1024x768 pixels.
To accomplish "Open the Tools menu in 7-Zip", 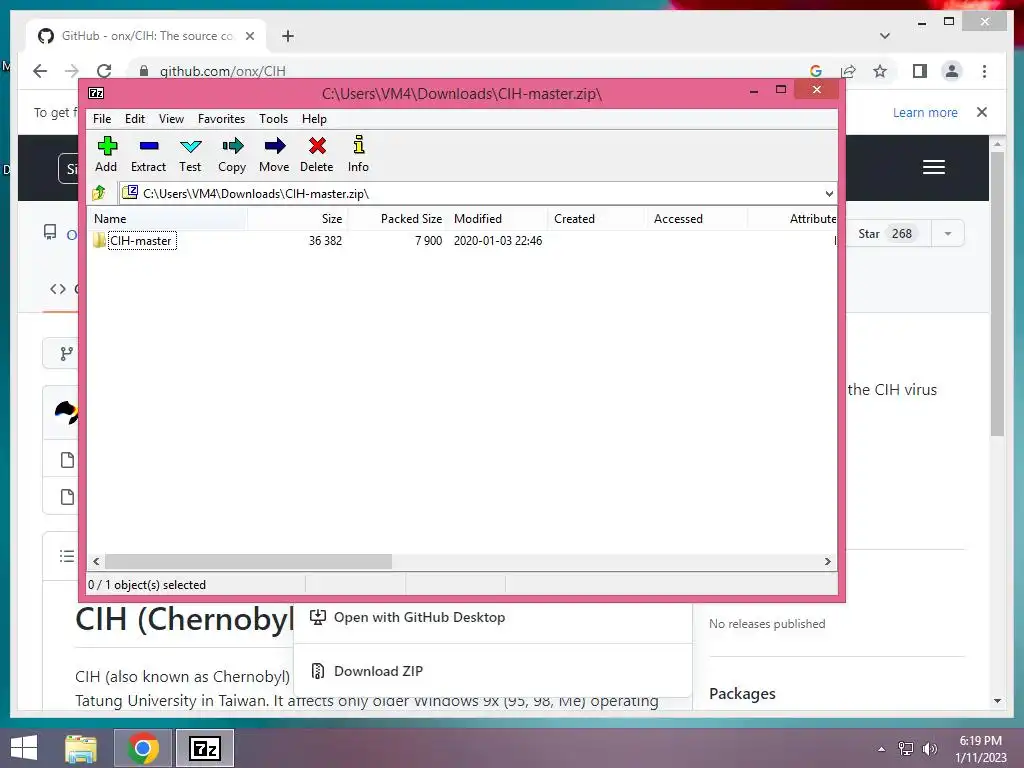I will coord(273,119).
